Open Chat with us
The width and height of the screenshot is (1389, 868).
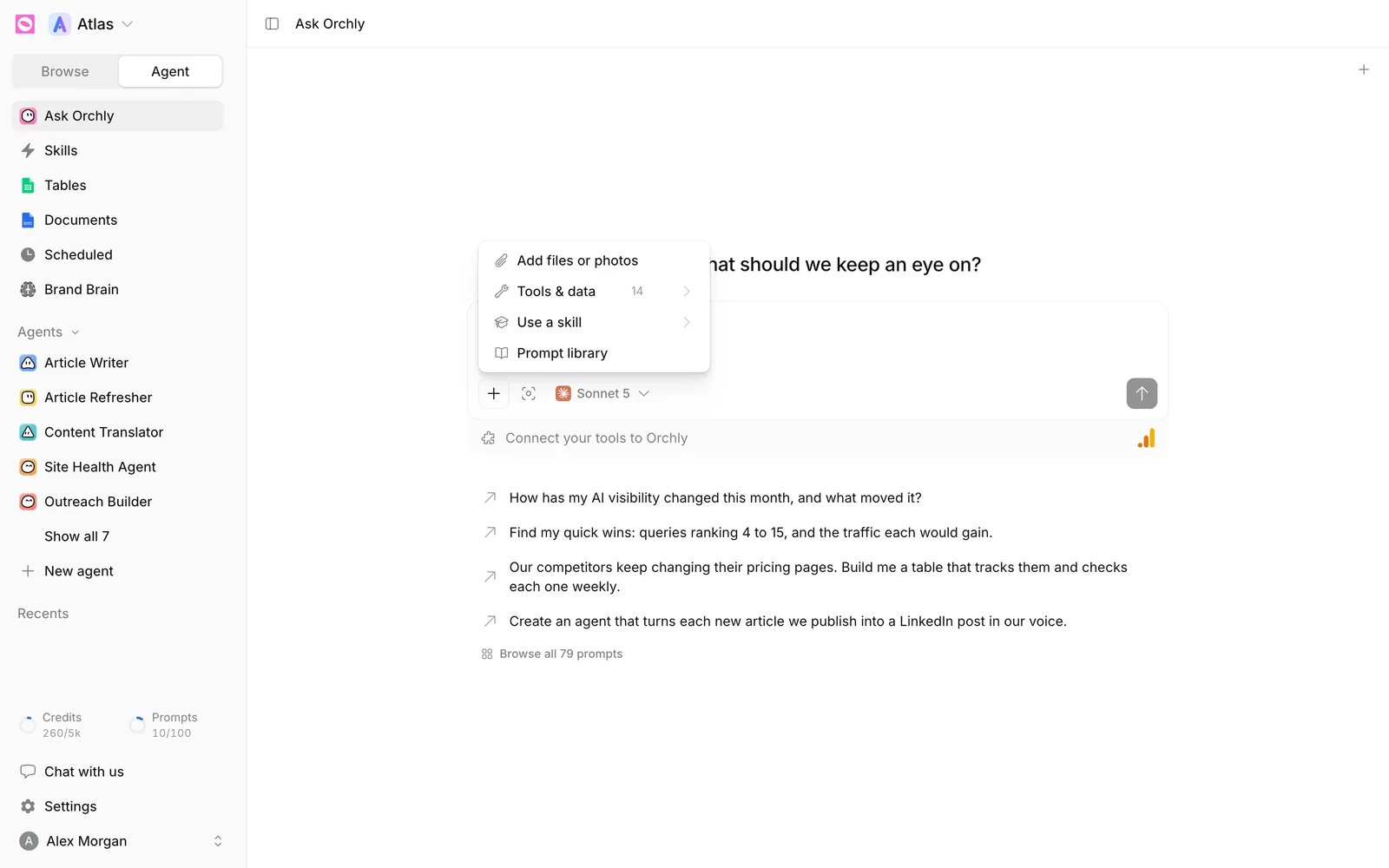pos(118,772)
